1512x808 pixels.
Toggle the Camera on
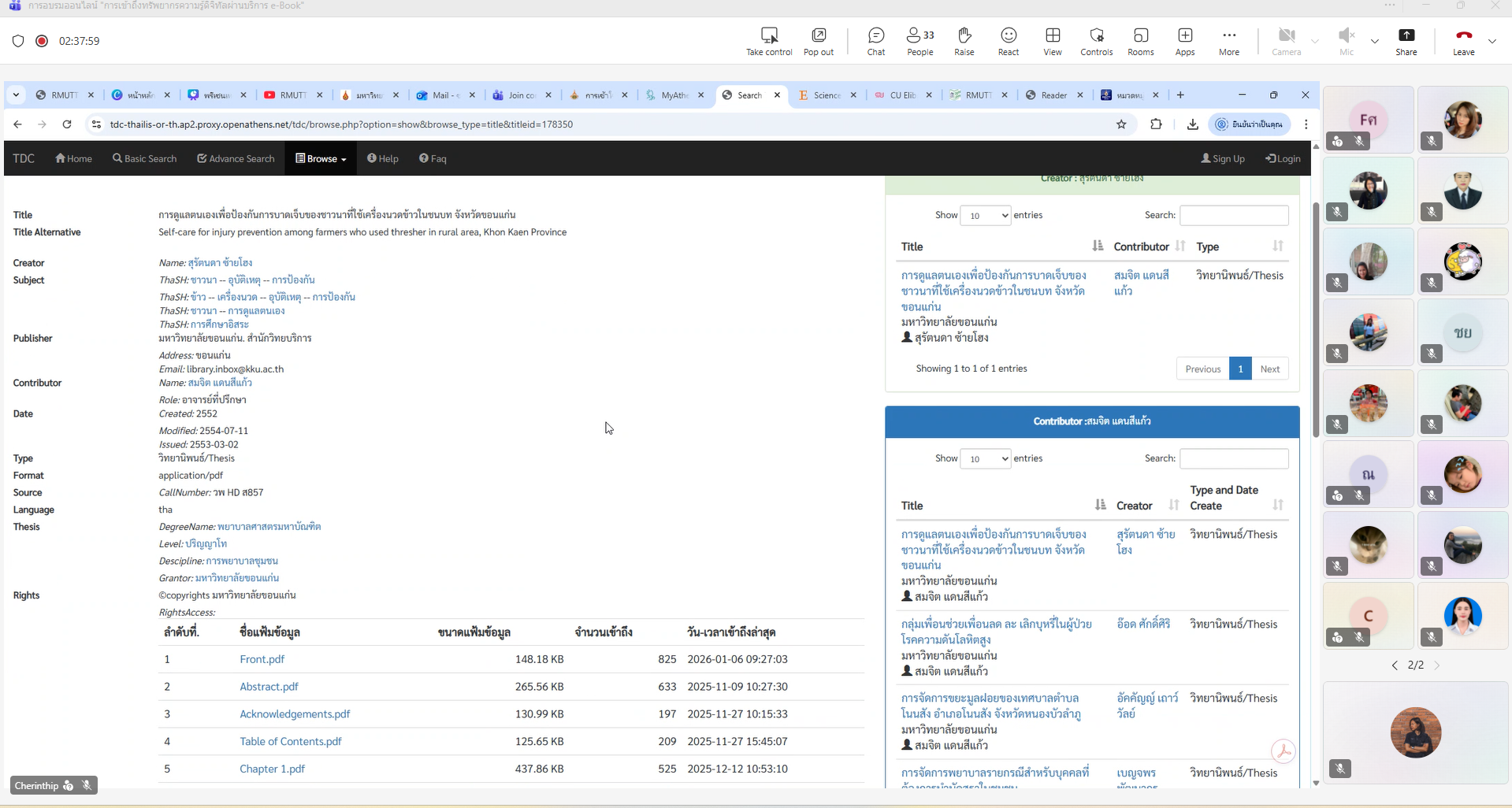click(x=1286, y=41)
